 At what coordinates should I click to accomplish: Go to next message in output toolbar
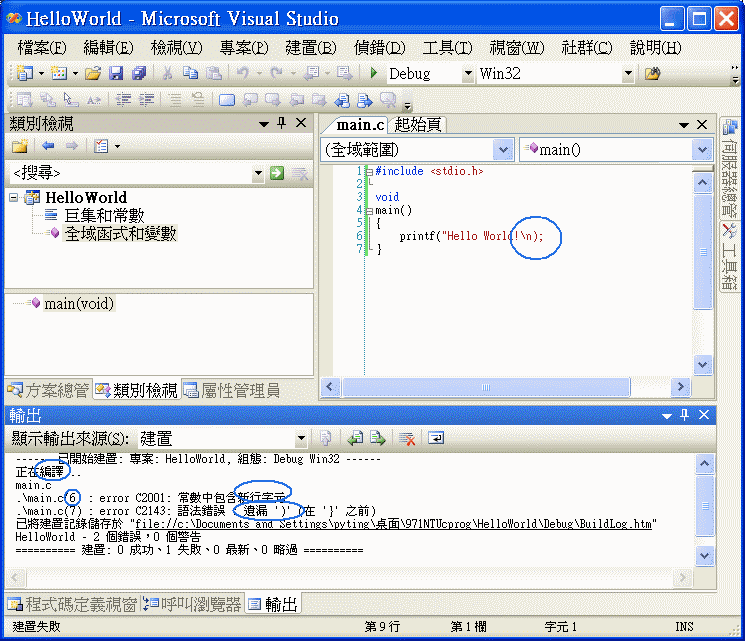coord(378,438)
